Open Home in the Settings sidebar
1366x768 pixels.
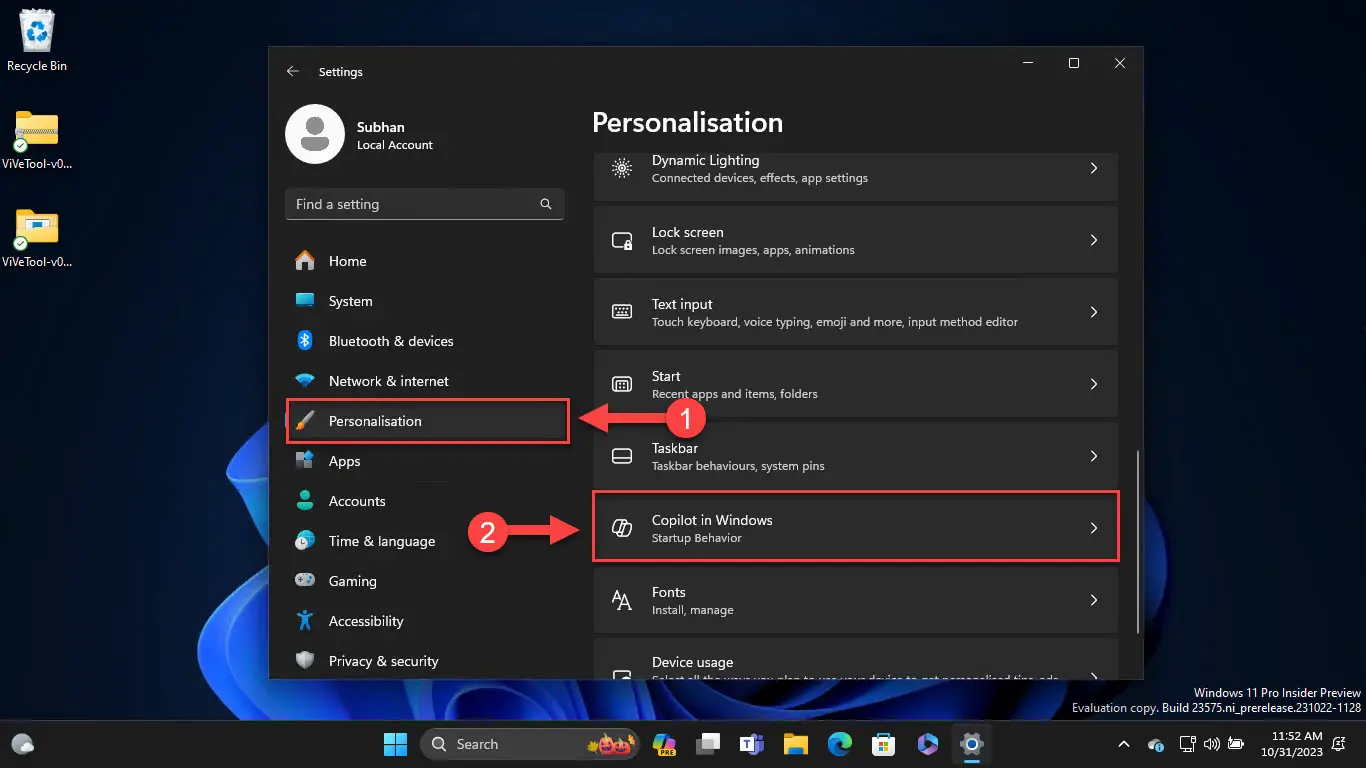pos(426,261)
